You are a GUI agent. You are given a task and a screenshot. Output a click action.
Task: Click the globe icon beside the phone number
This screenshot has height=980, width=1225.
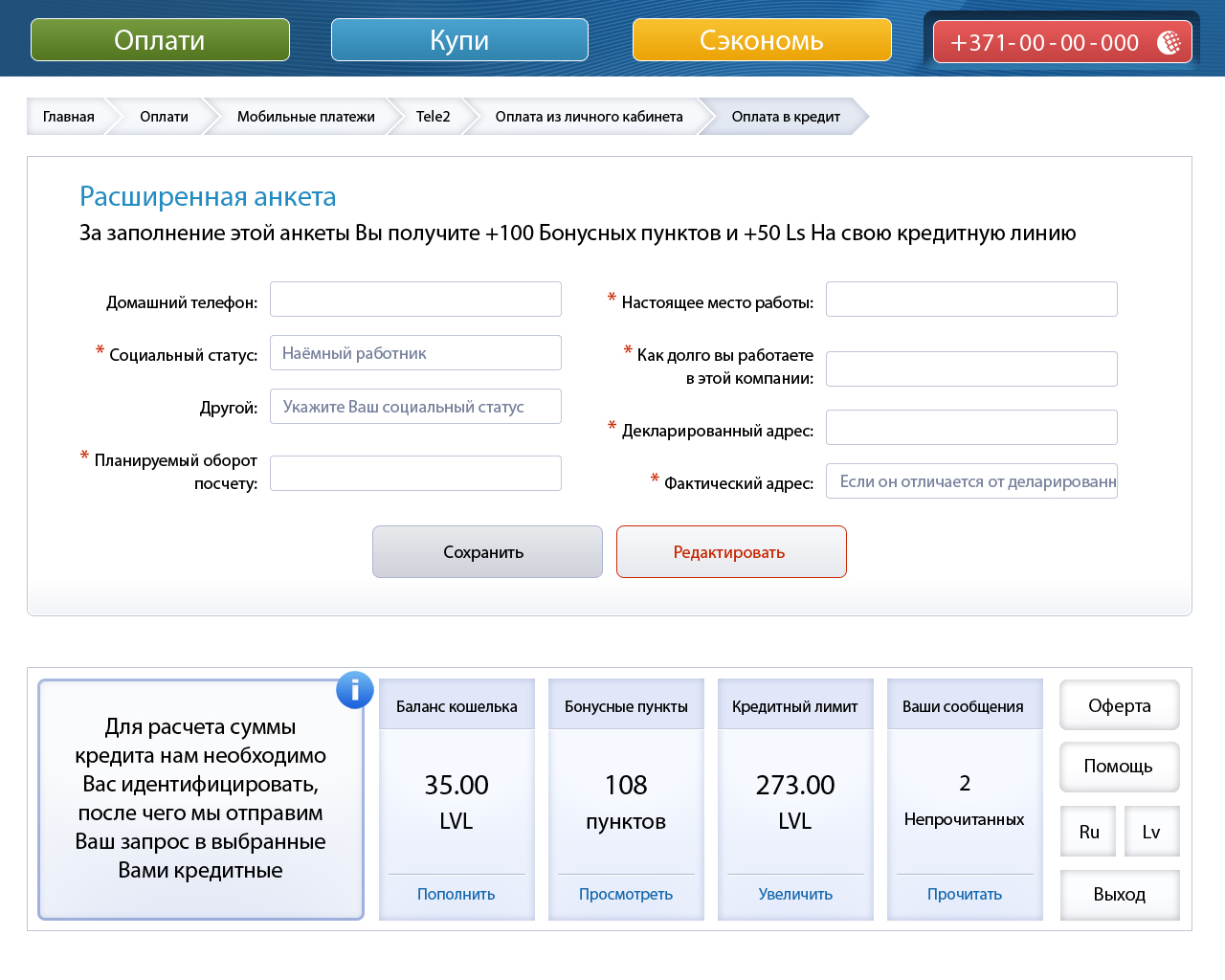click(x=1169, y=42)
